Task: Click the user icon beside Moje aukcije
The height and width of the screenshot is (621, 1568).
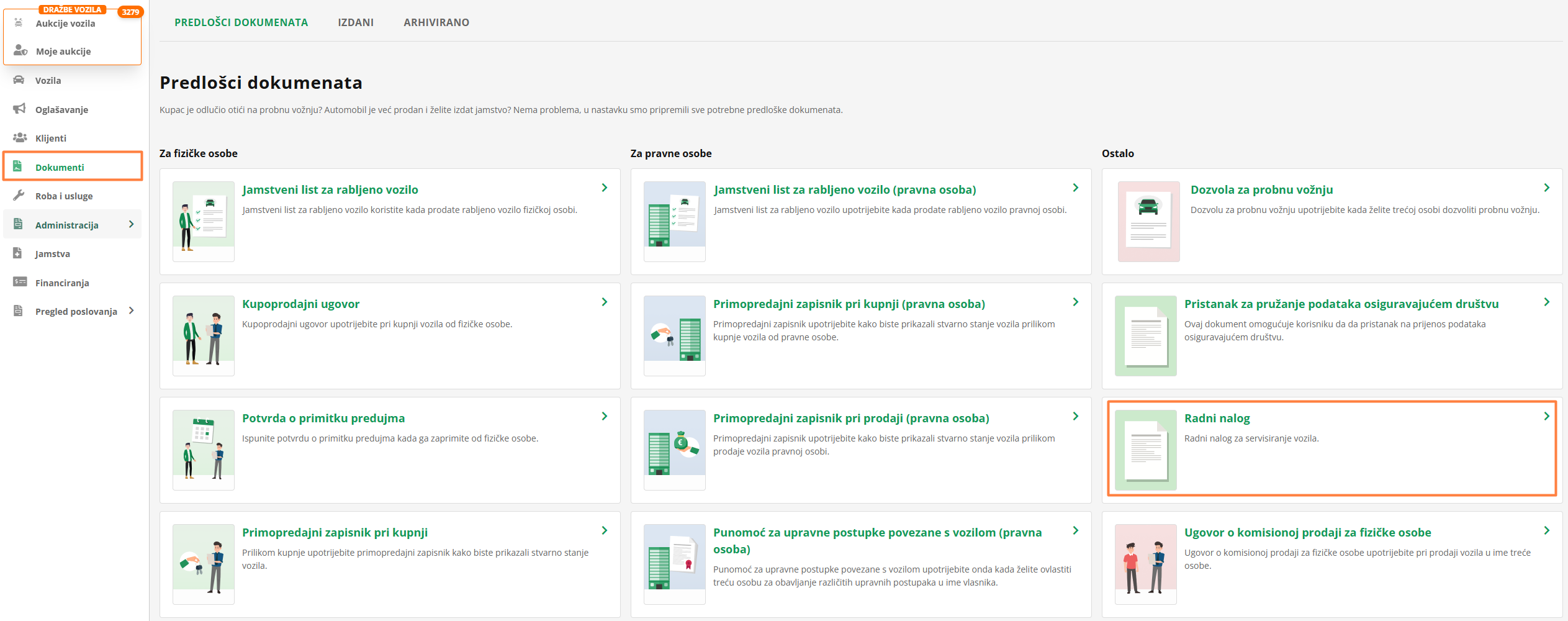Action: pyautogui.click(x=20, y=51)
